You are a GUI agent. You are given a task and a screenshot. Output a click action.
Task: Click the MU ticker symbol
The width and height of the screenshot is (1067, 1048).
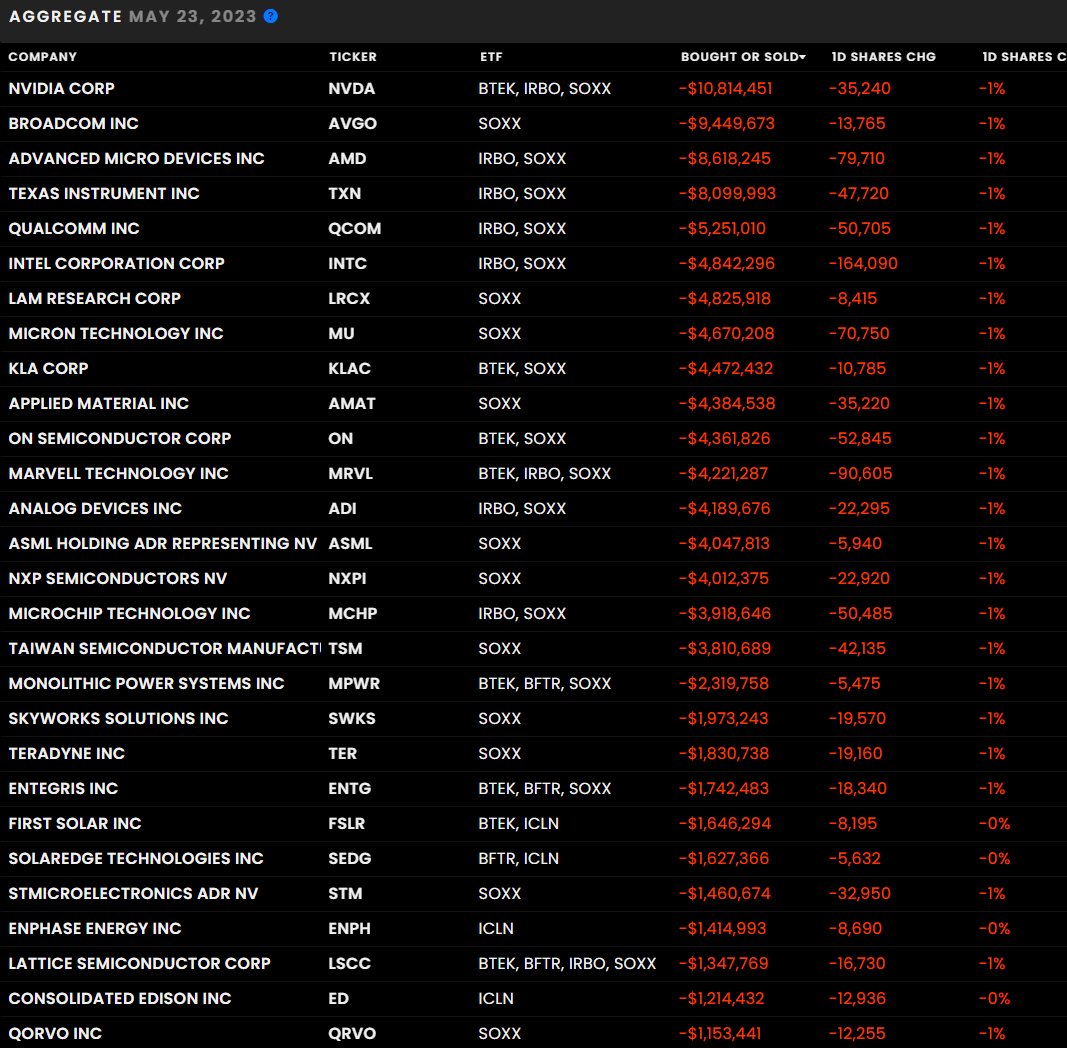(x=342, y=333)
